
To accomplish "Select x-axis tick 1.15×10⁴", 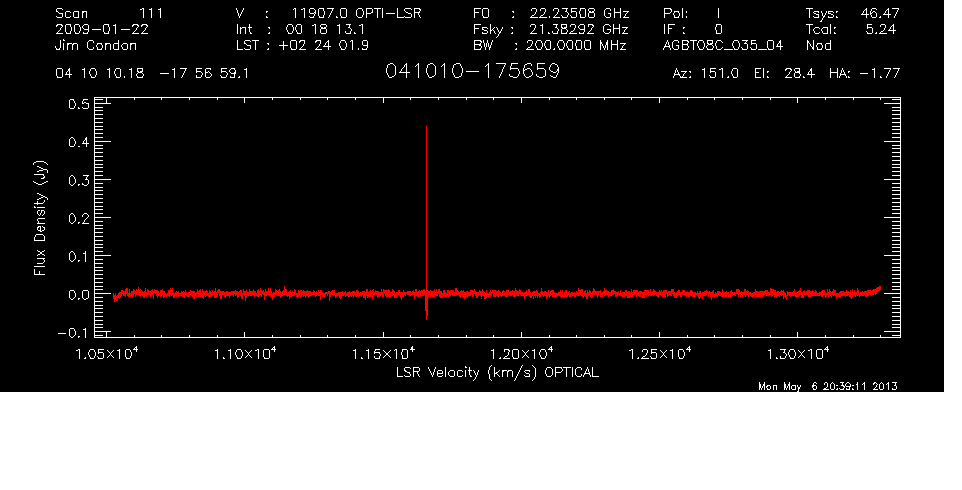I will click(x=383, y=353).
